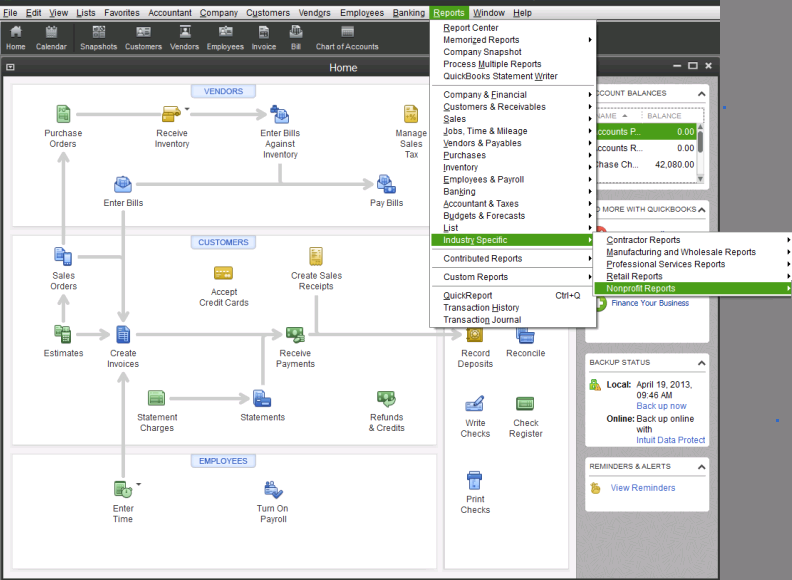792x580 pixels.
Task: Choose QuickReport menu entry
Action: coord(513,296)
